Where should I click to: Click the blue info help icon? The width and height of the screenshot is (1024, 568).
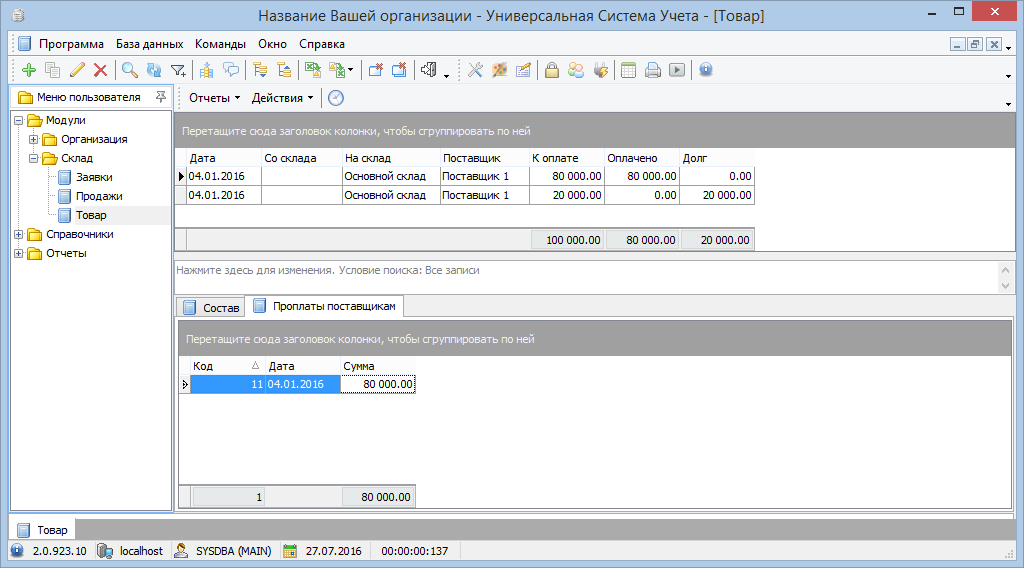click(x=705, y=70)
